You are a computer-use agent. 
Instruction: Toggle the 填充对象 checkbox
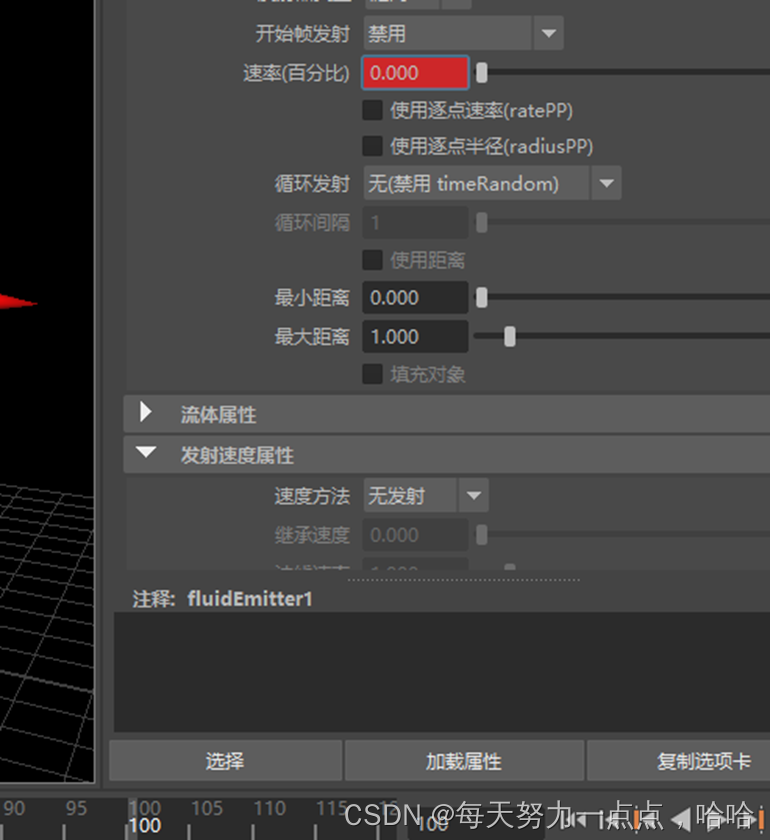[x=372, y=374]
